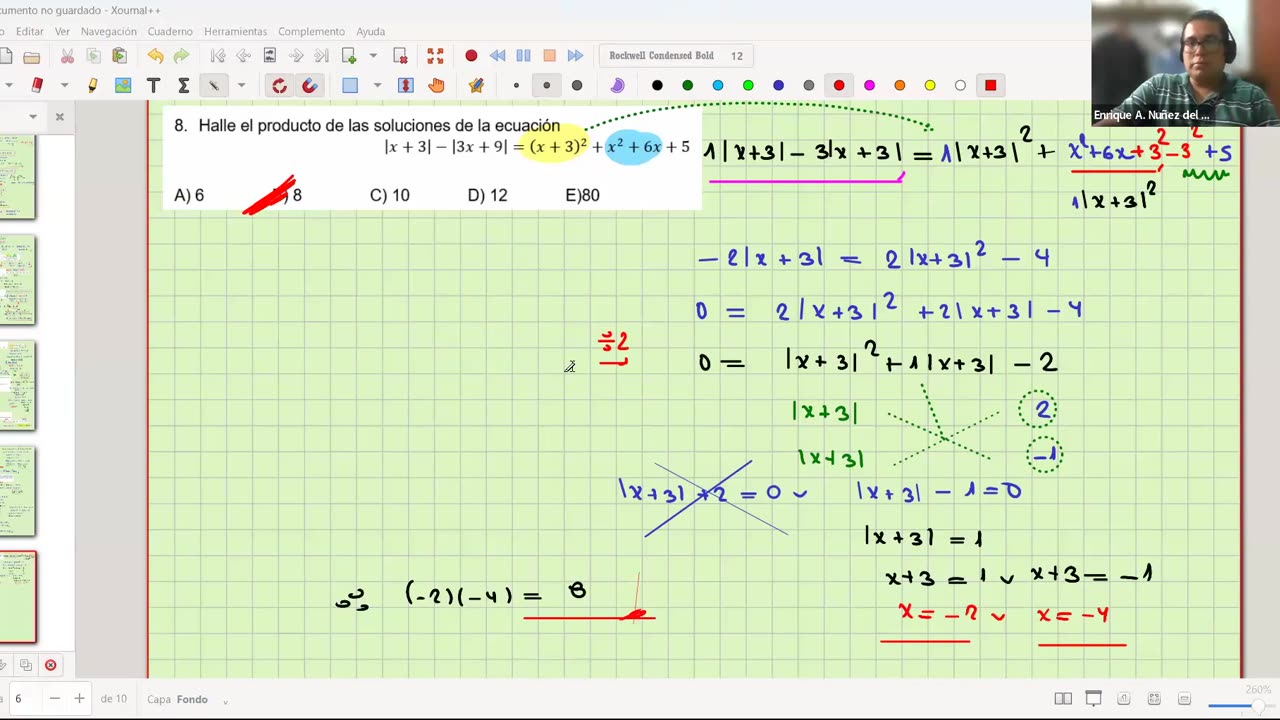Undo the last action
1280x720 pixels.
click(155, 56)
